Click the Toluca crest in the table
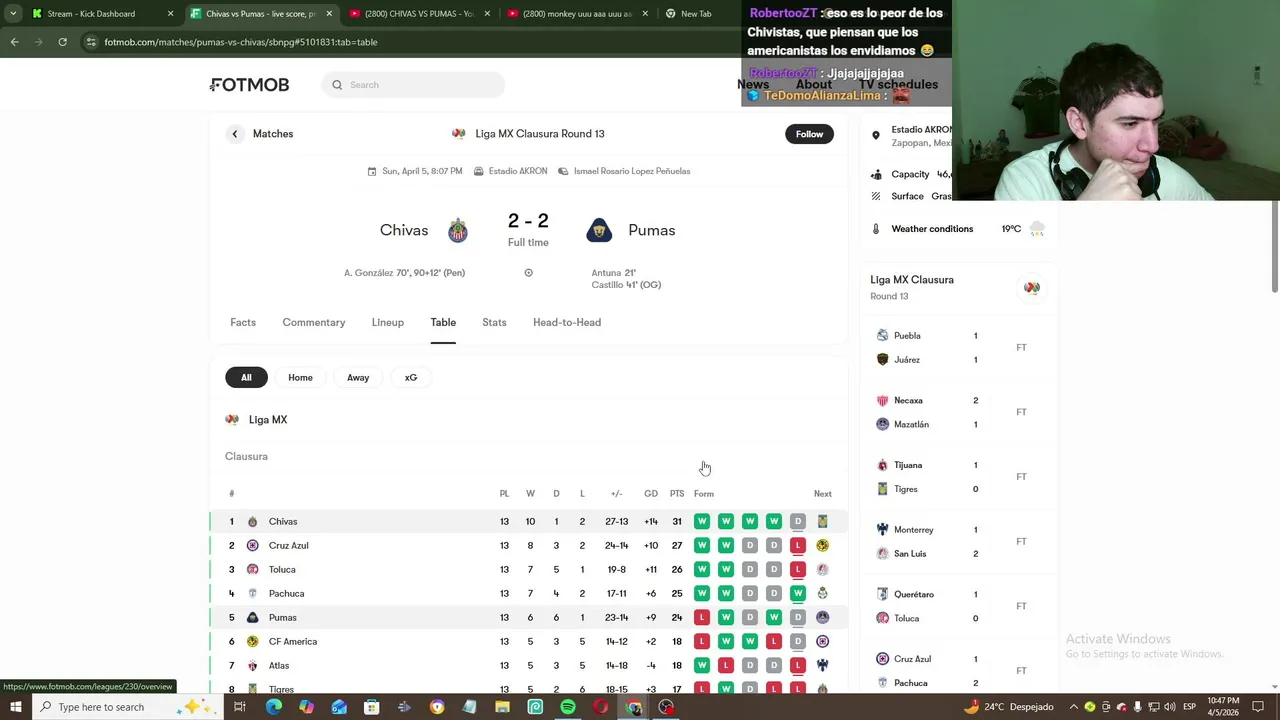The image size is (1280, 720). (x=252, y=569)
